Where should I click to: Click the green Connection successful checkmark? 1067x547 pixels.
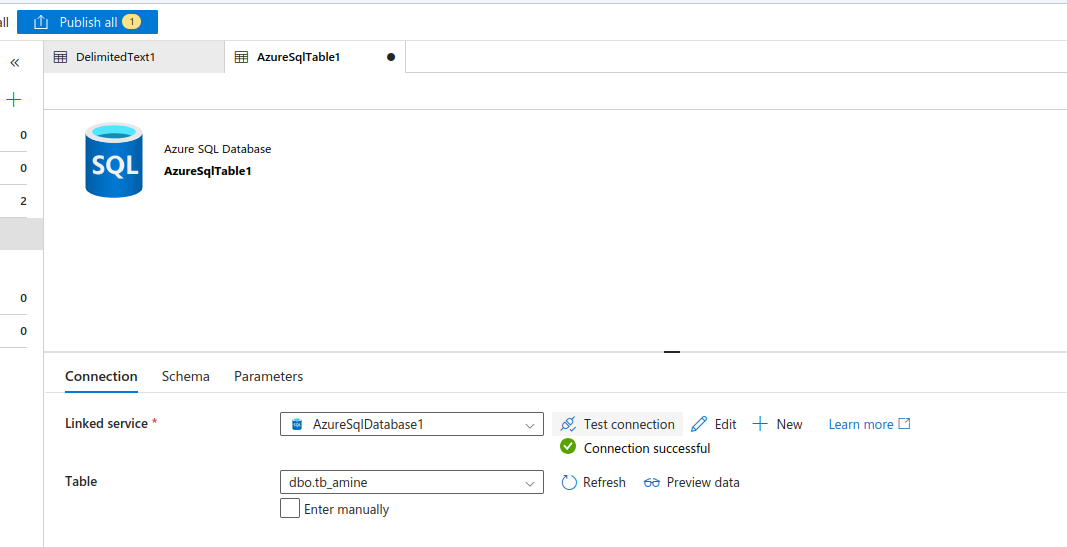pyautogui.click(x=568, y=447)
